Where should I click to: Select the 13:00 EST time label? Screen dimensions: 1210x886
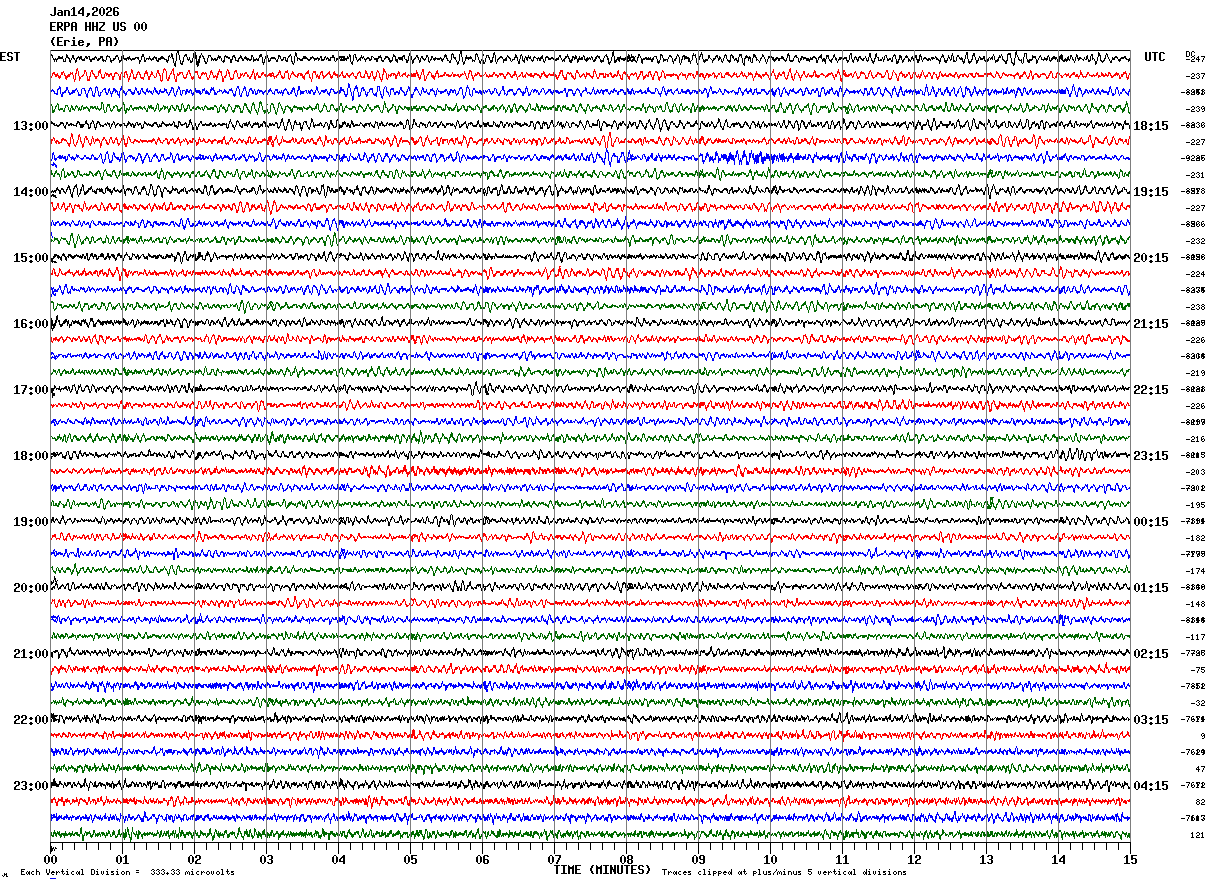(x=30, y=126)
